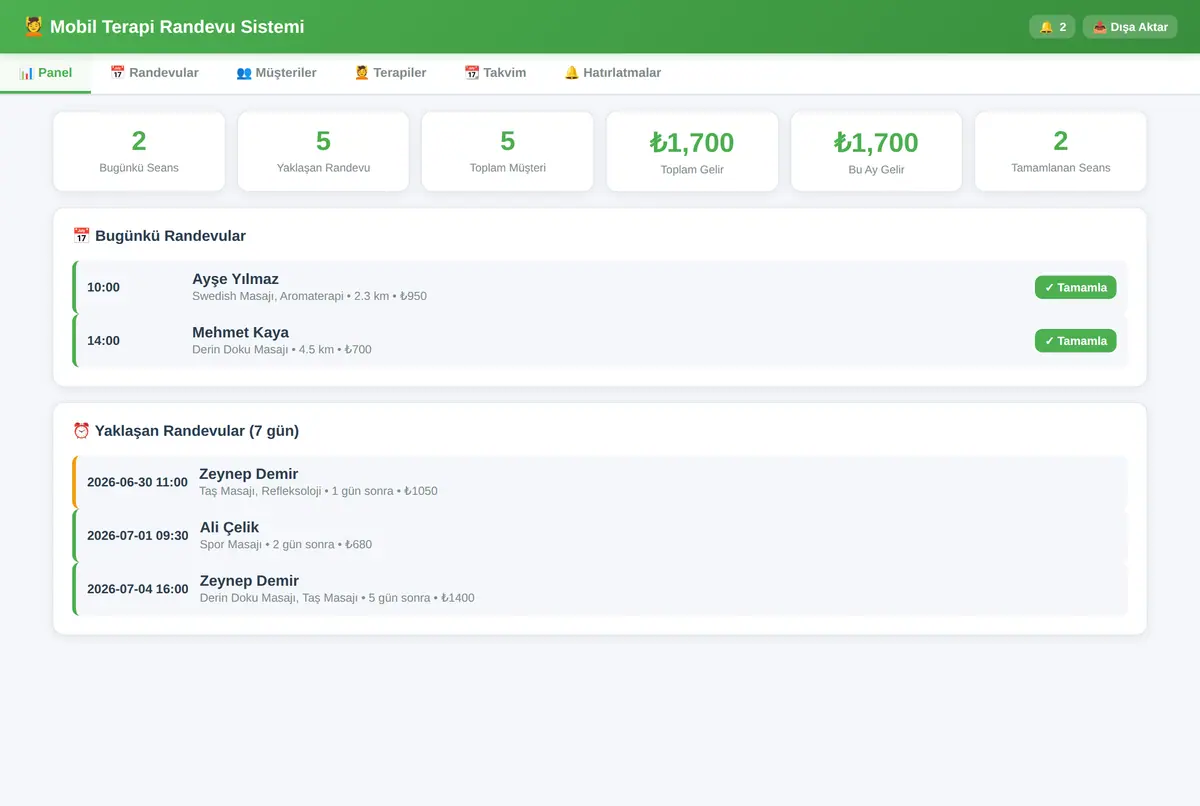Open Zeynep Demir's 2026-07-04 appointment
Image resolution: width=1200 pixels, height=806 pixels.
600,589
